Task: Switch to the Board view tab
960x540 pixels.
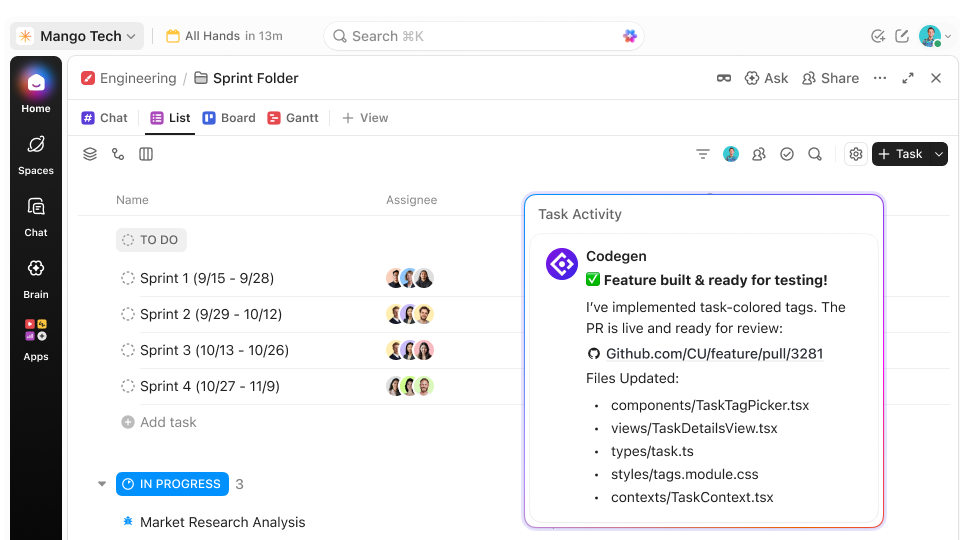Action: 229,118
